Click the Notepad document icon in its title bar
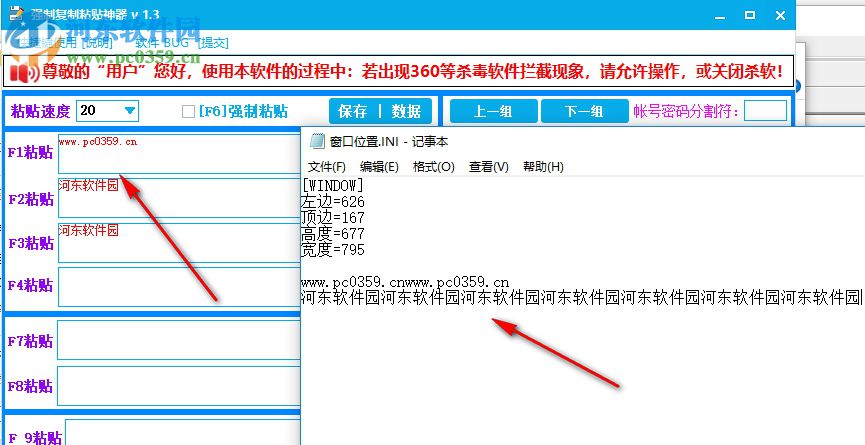The height and width of the screenshot is (445, 865). click(x=317, y=142)
